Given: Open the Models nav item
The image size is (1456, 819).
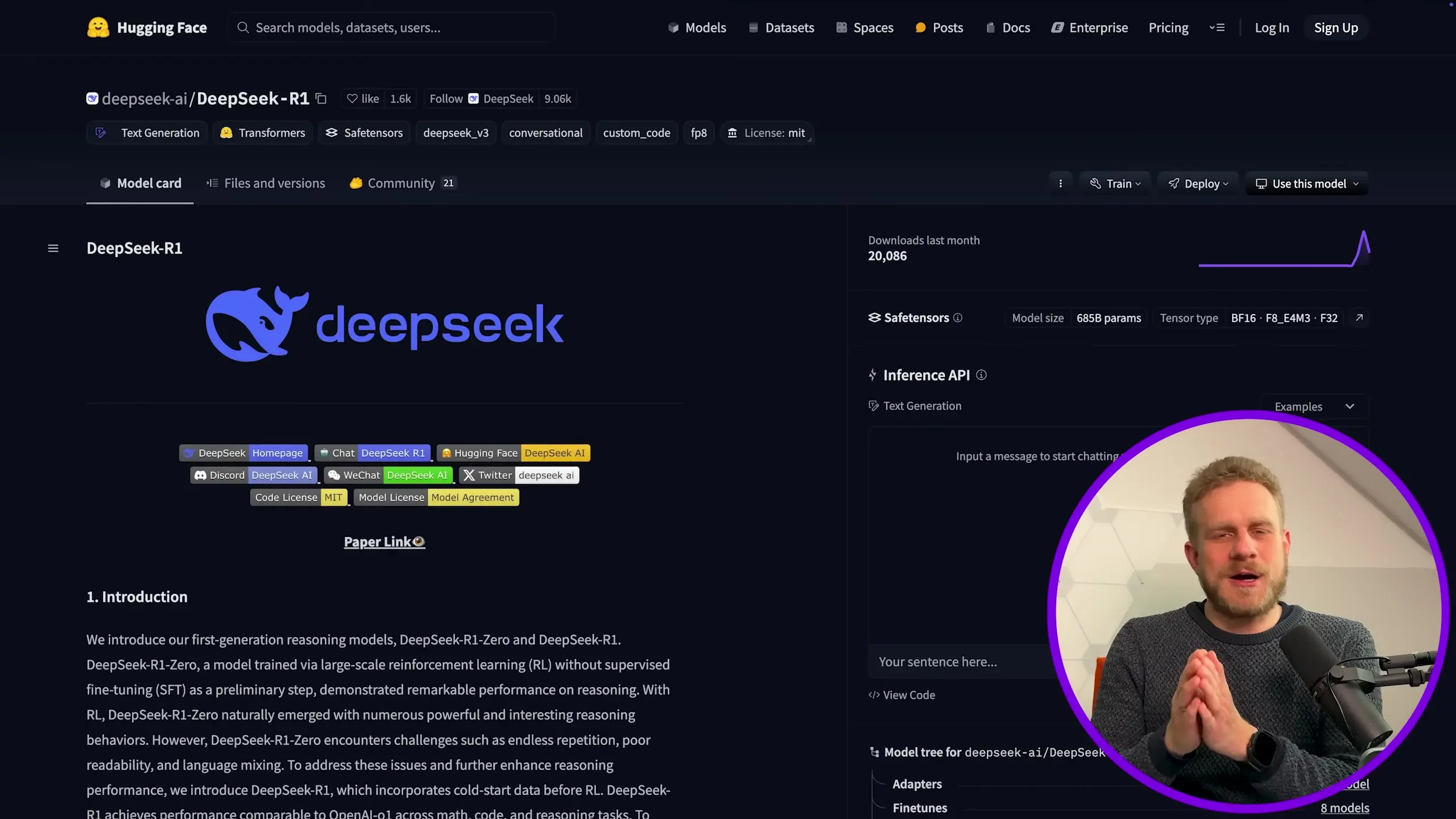Looking at the screenshot, I should [x=697, y=27].
